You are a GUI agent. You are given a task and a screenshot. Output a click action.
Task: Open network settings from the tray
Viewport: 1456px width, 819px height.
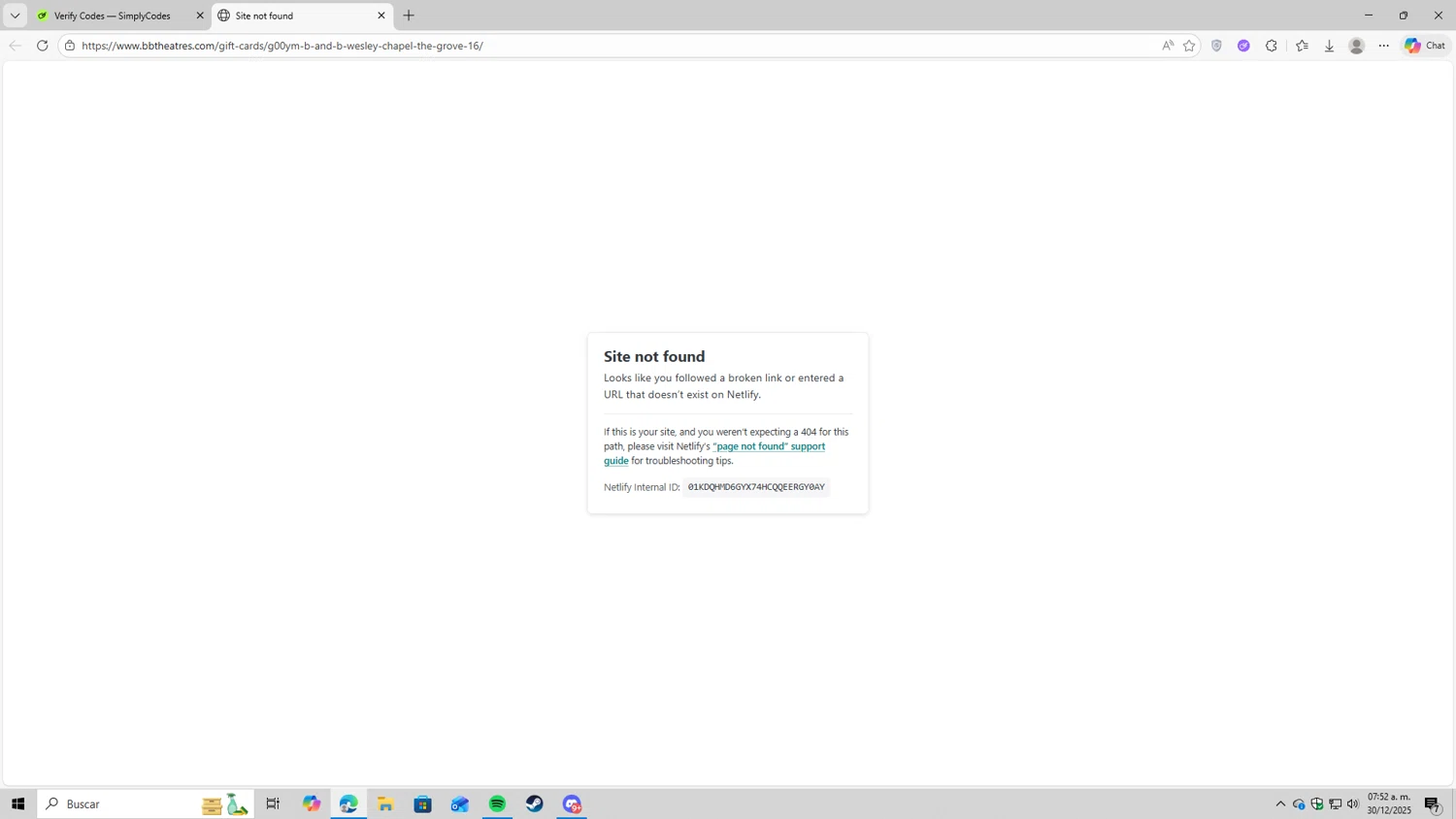[x=1336, y=803]
